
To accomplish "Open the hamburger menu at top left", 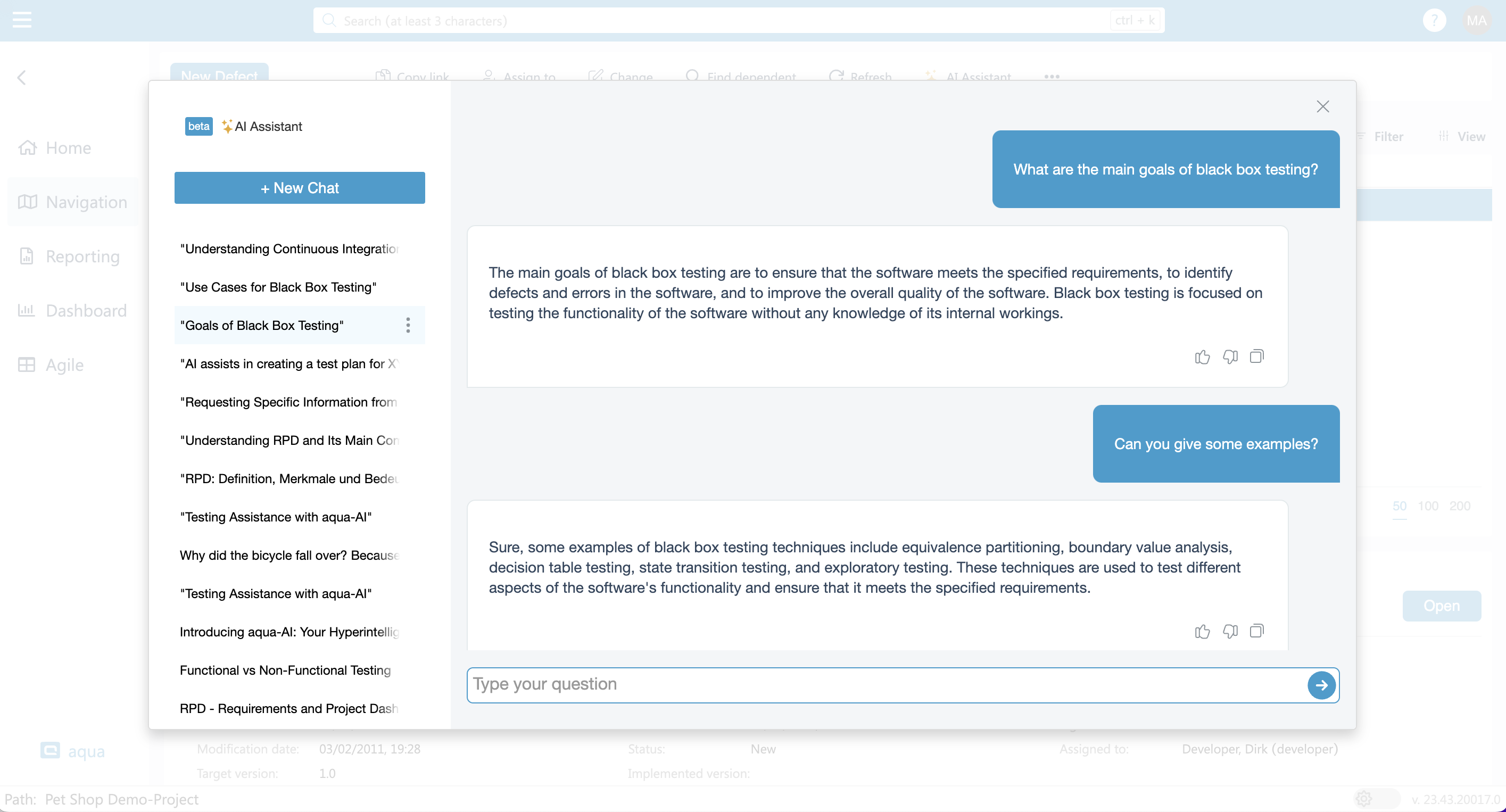I will [22, 20].
